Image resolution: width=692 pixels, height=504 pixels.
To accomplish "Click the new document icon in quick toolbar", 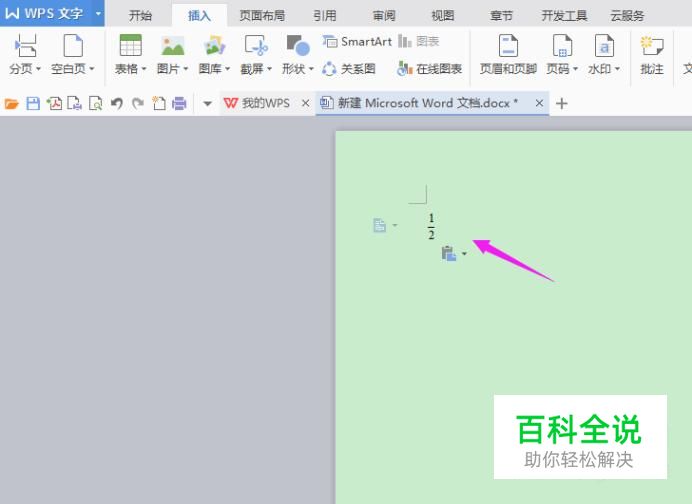I will click(159, 104).
